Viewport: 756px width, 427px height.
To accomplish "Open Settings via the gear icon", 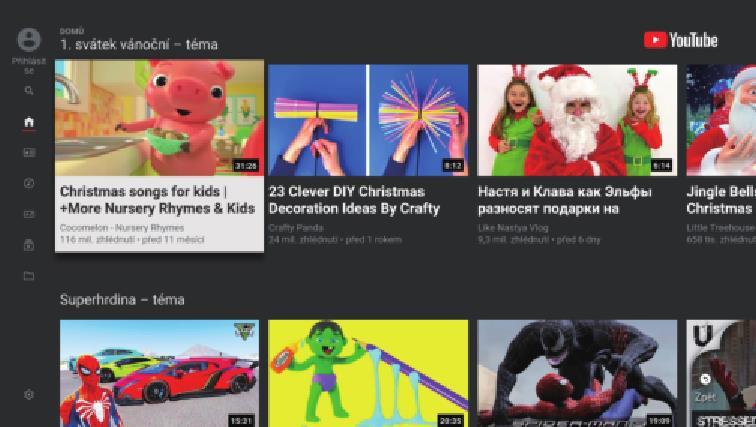I will [x=29, y=394].
